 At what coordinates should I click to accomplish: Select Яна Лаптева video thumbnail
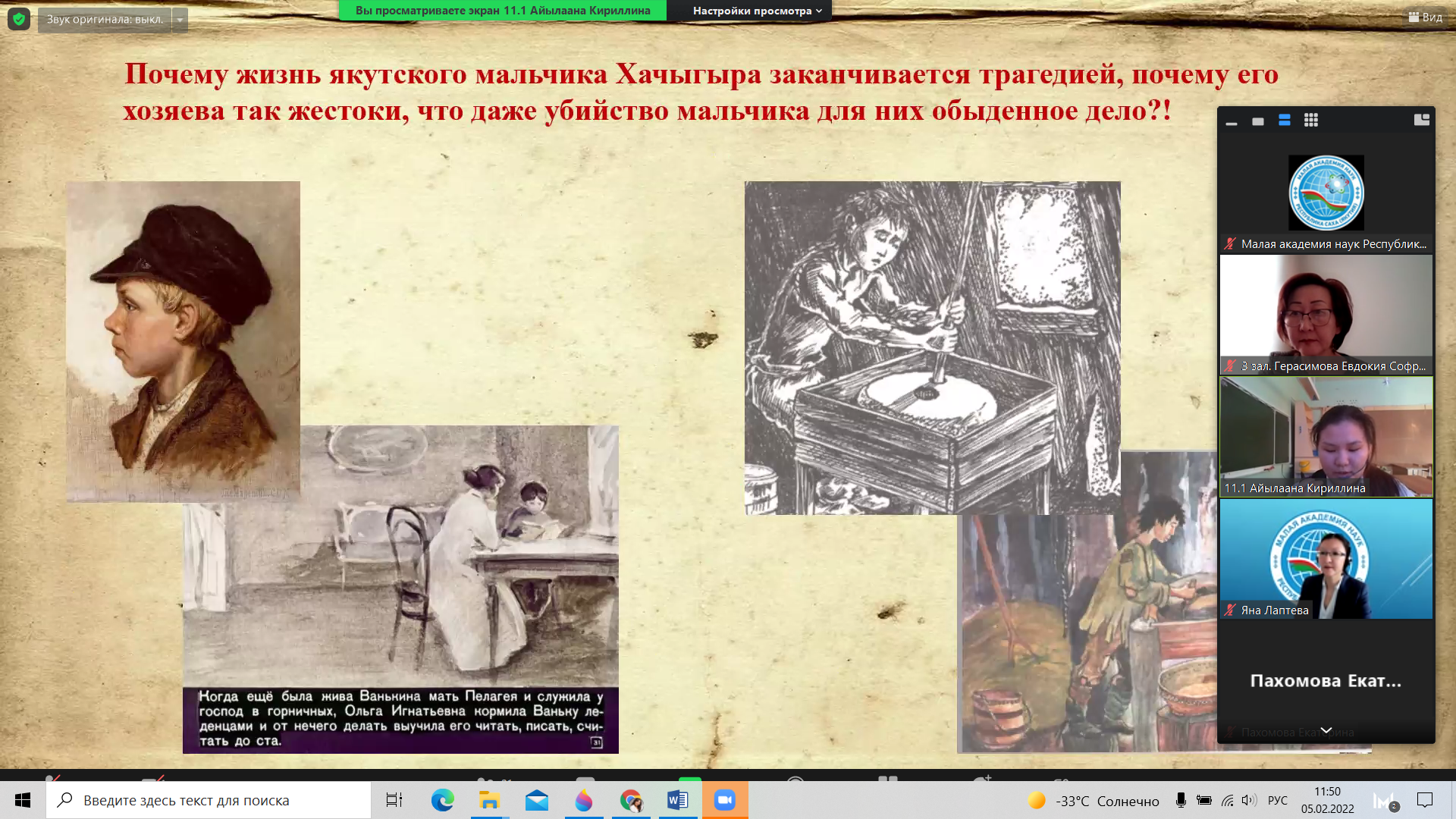pos(1326,559)
